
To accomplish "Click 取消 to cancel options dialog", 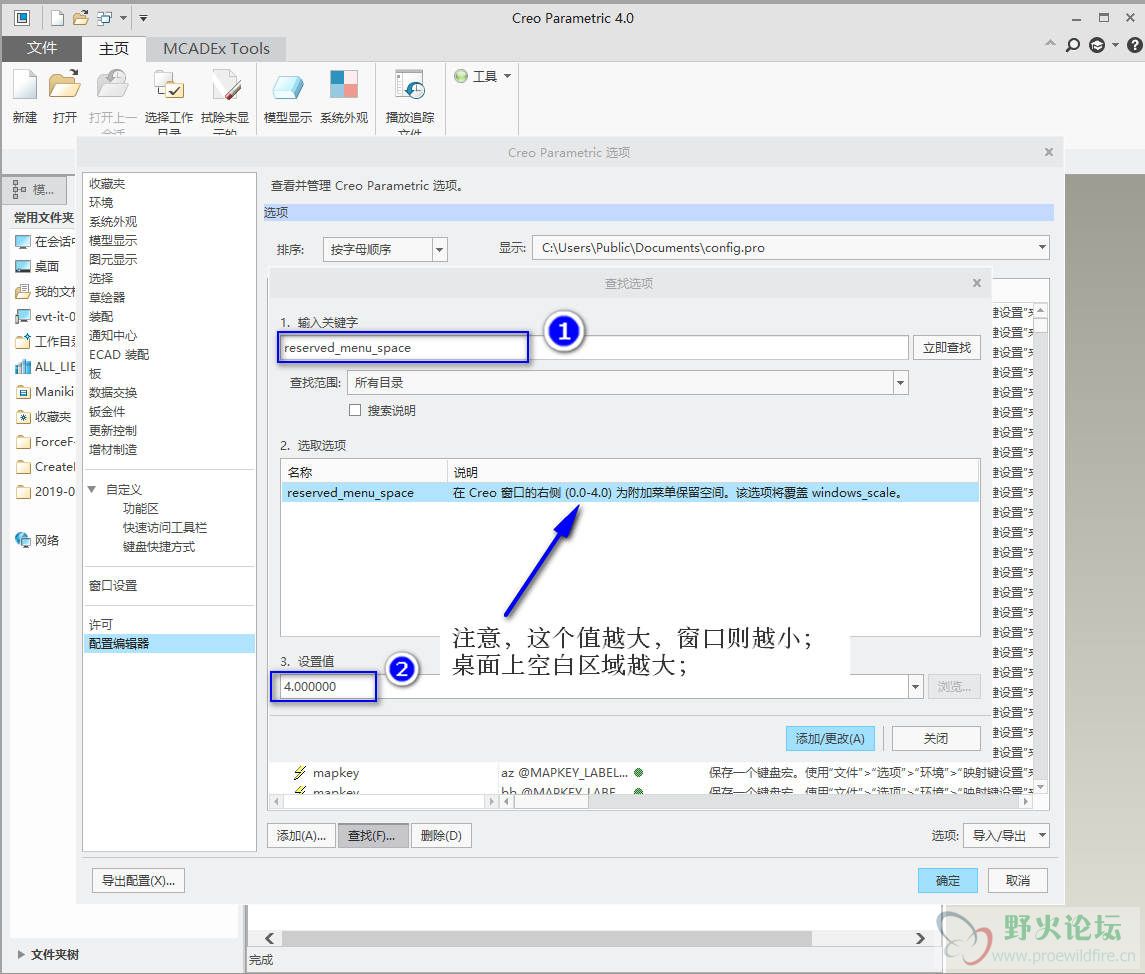I will 1017,881.
